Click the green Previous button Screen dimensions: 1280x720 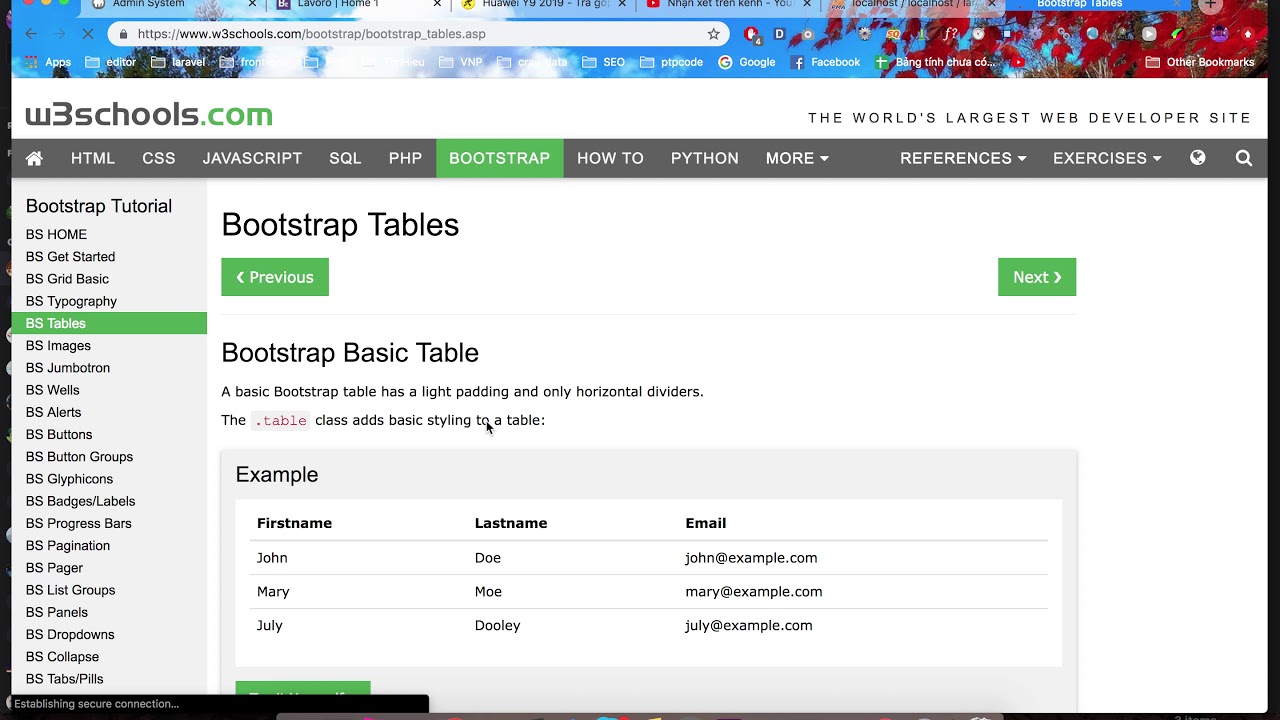pos(275,277)
